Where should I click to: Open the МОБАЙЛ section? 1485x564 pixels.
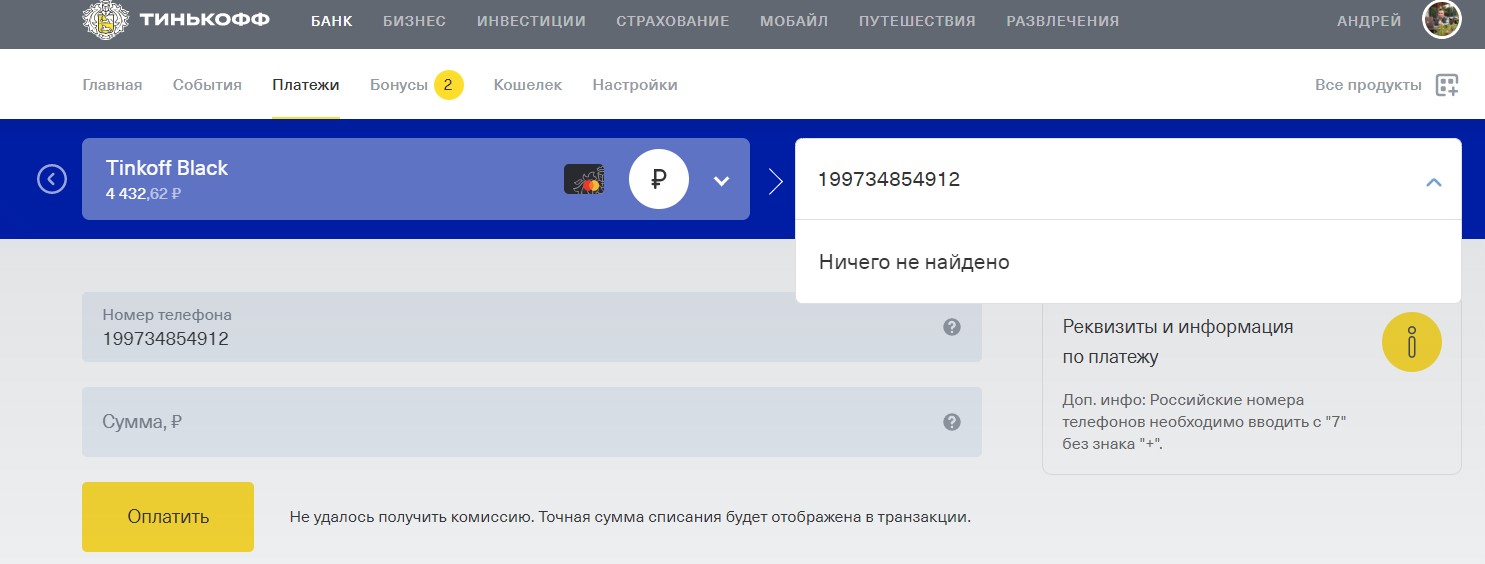(x=794, y=21)
